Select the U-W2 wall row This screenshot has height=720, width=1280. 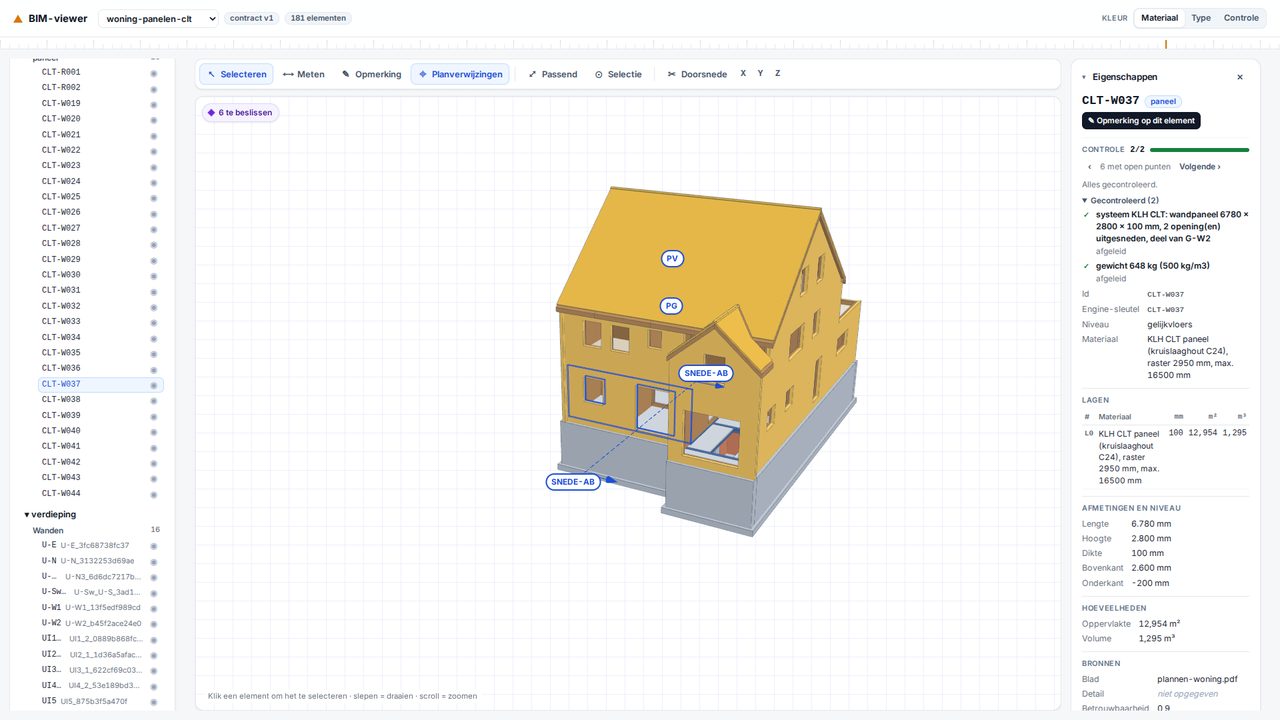(x=100, y=624)
